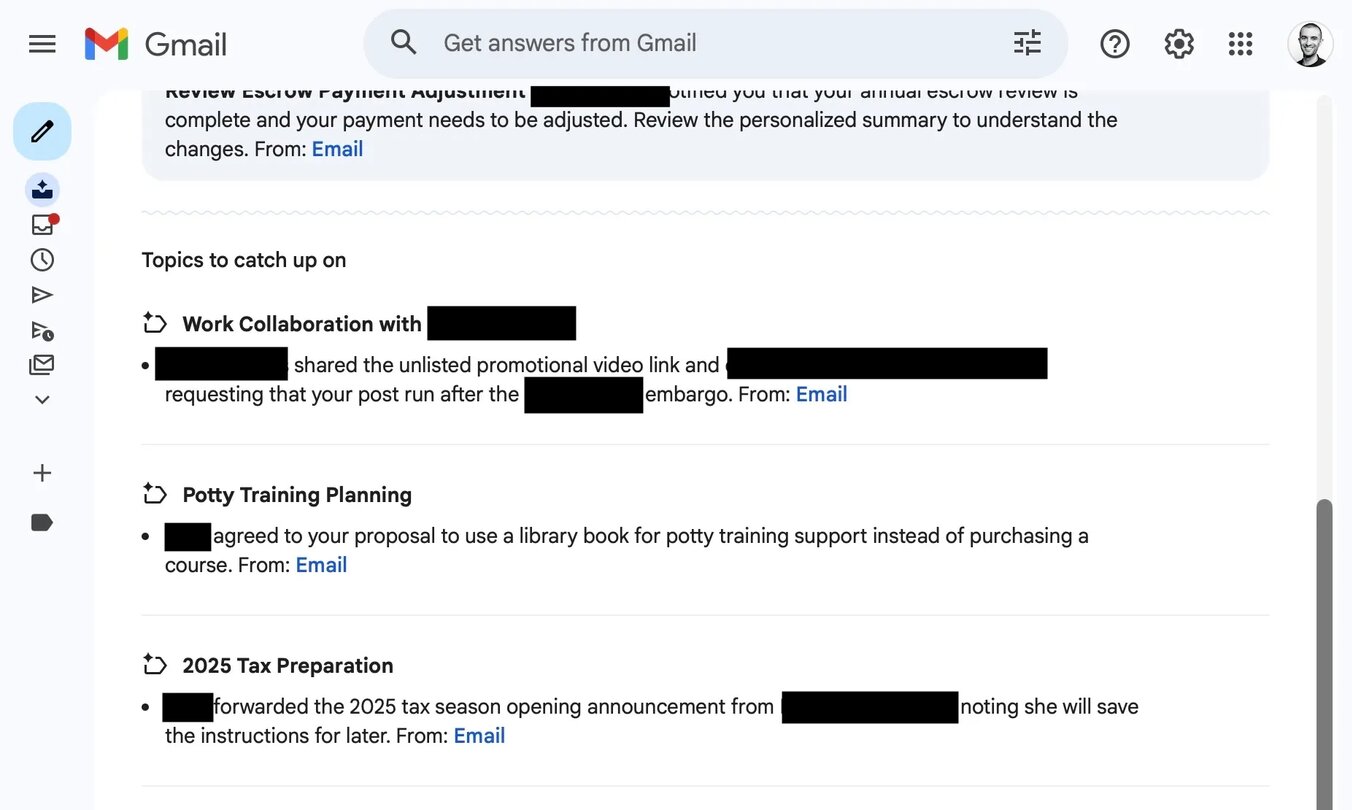Click the vertical scrollbar thumb
Screen dimensions: 1352x810
(x=1324, y=650)
